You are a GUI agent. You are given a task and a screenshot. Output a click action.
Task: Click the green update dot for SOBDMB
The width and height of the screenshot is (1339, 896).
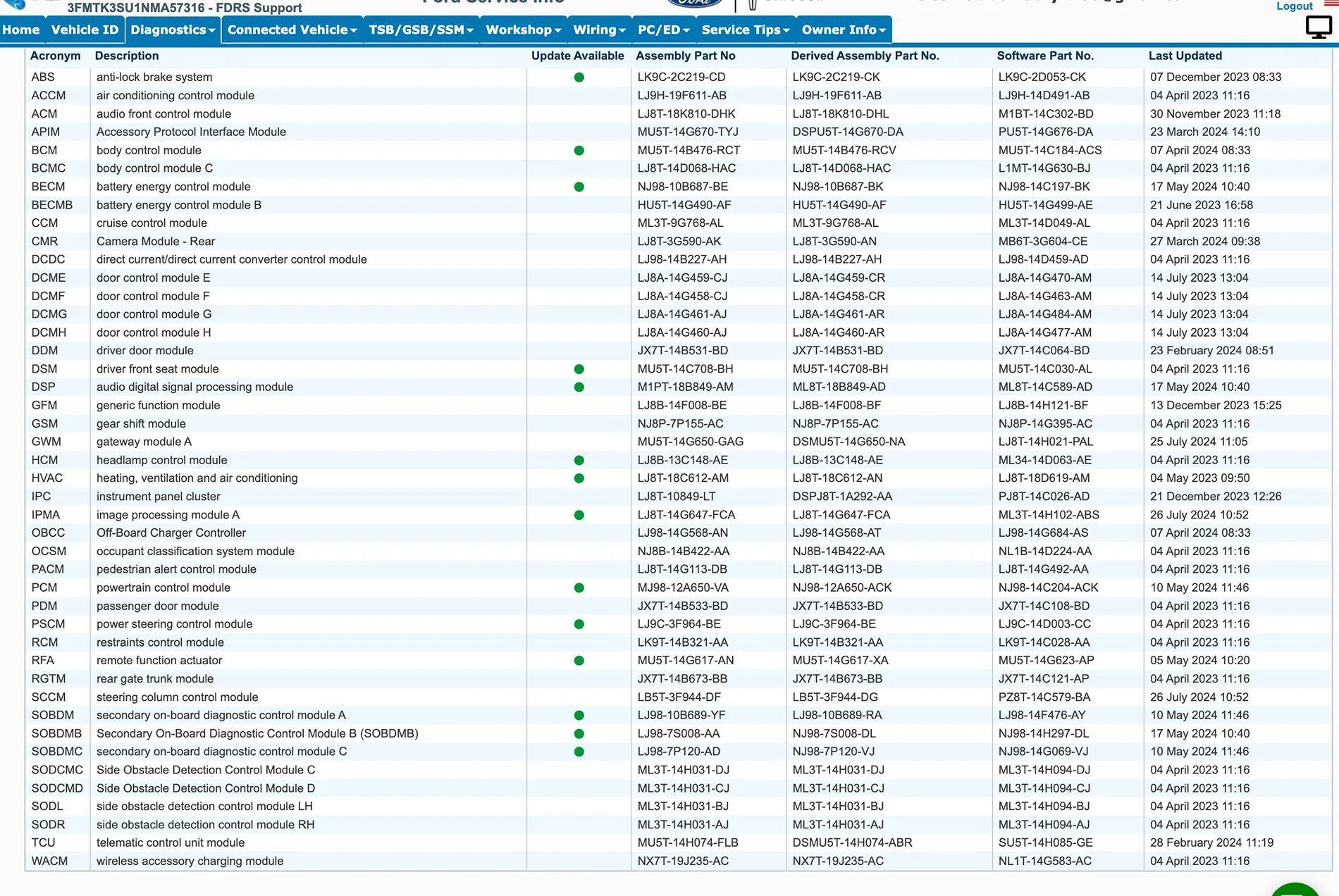point(579,733)
